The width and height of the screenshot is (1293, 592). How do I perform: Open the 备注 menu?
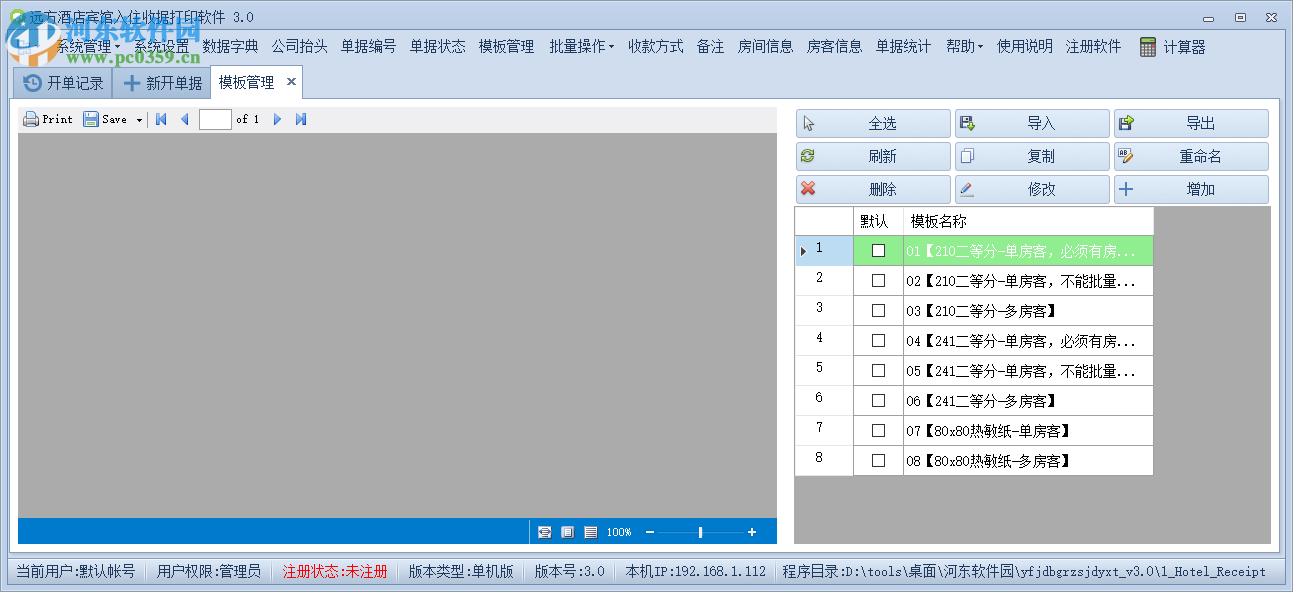(x=710, y=46)
